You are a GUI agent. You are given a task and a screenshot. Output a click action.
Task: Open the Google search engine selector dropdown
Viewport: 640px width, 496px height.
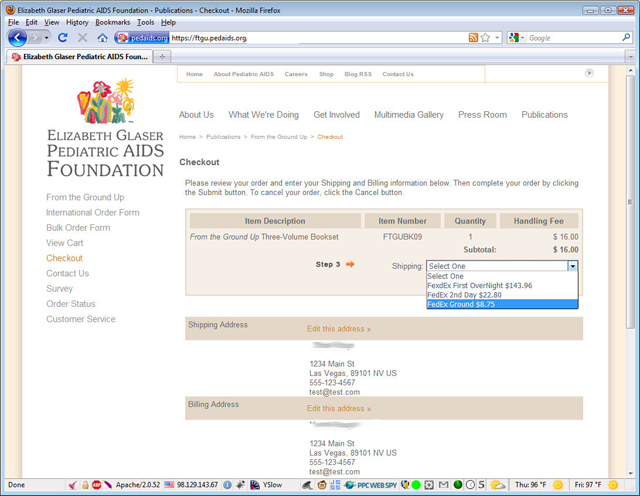(517, 38)
